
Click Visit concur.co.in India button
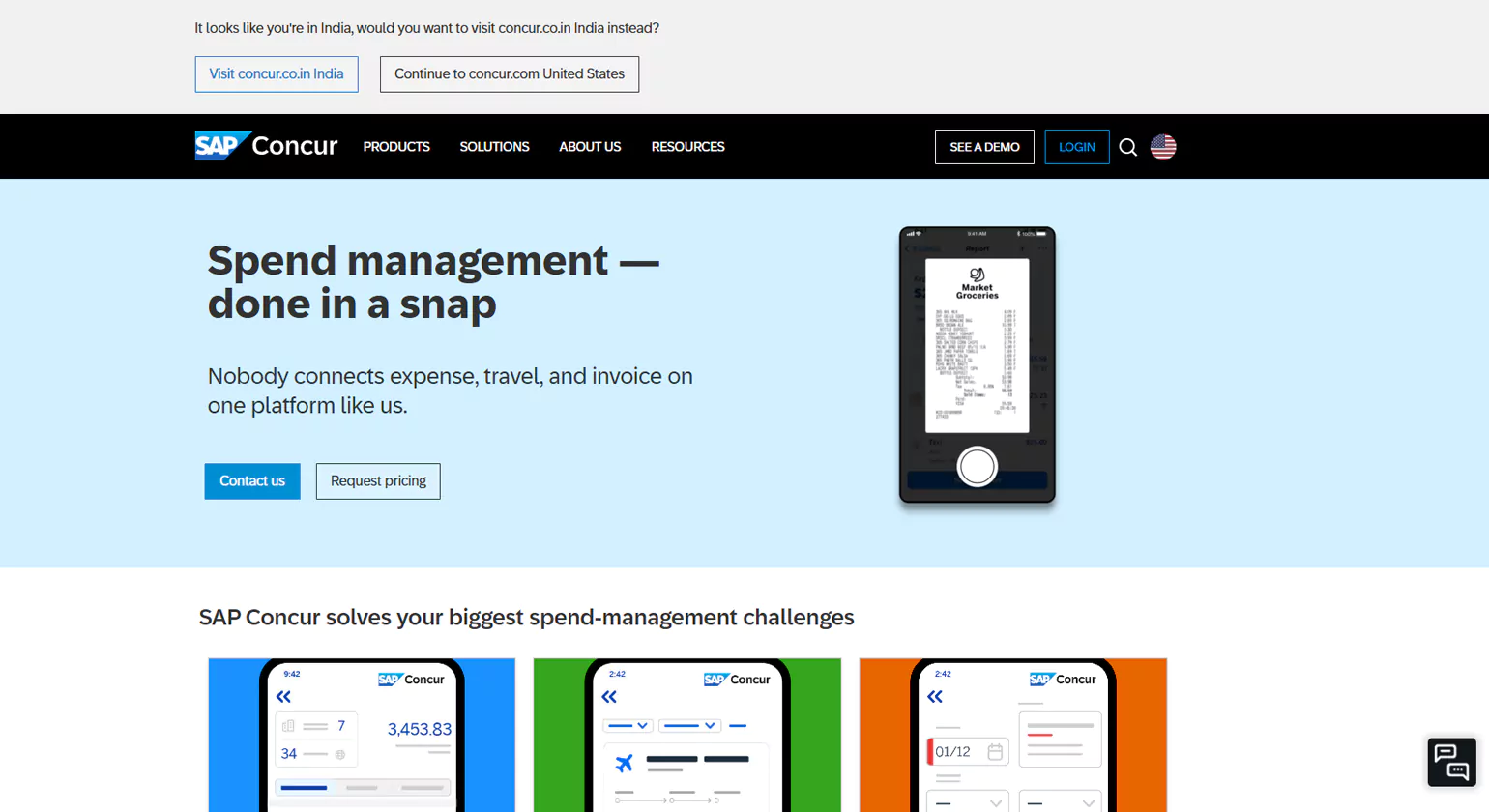(x=277, y=74)
